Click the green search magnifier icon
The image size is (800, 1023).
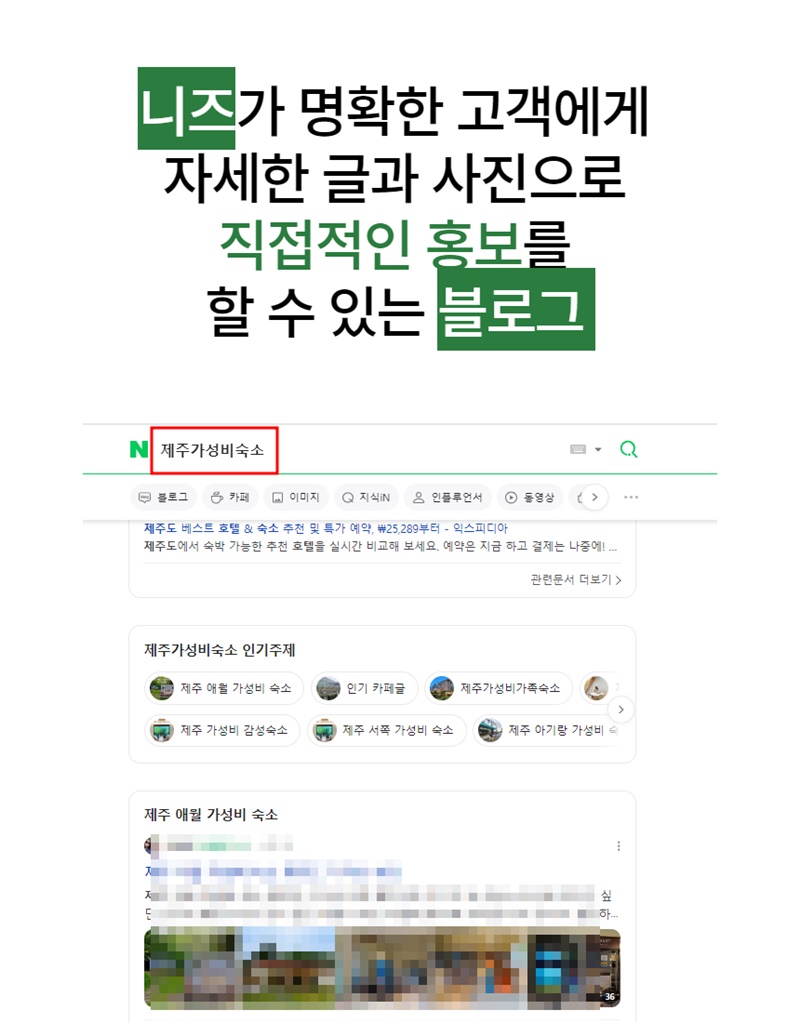tap(628, 449)
